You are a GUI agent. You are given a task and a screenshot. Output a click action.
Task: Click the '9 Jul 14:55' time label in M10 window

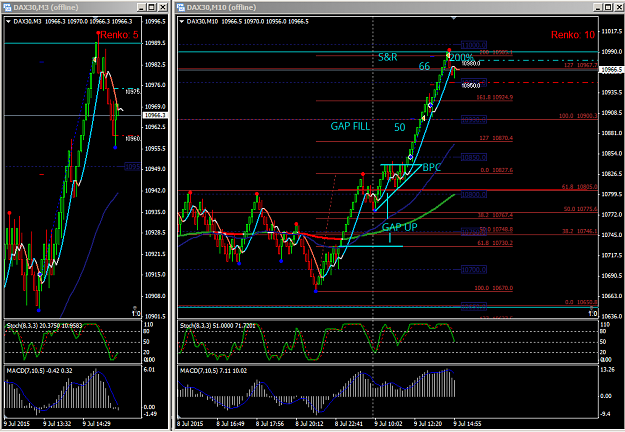click(x=467, y=424)
